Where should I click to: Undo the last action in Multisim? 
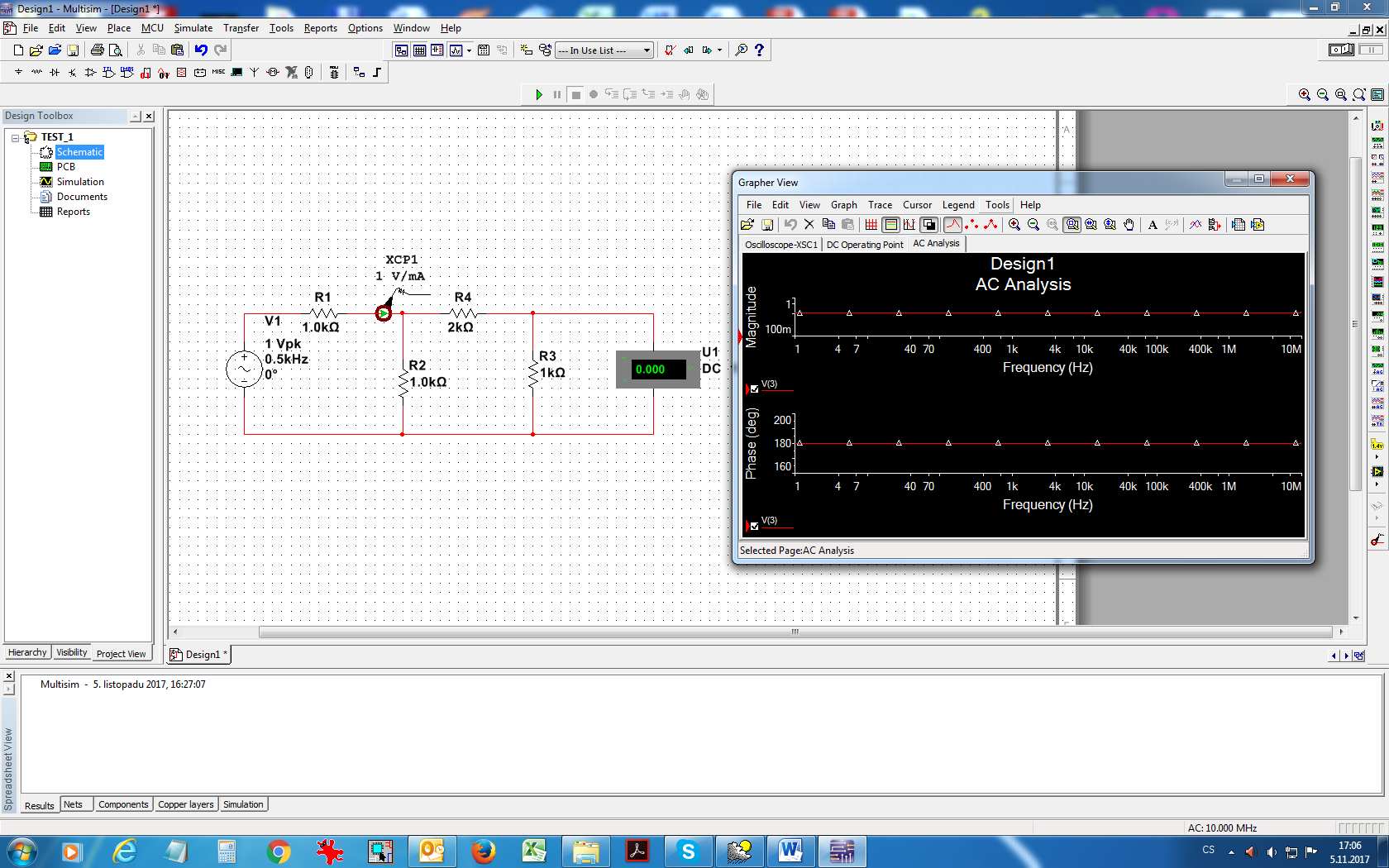(x=201, y=50)
